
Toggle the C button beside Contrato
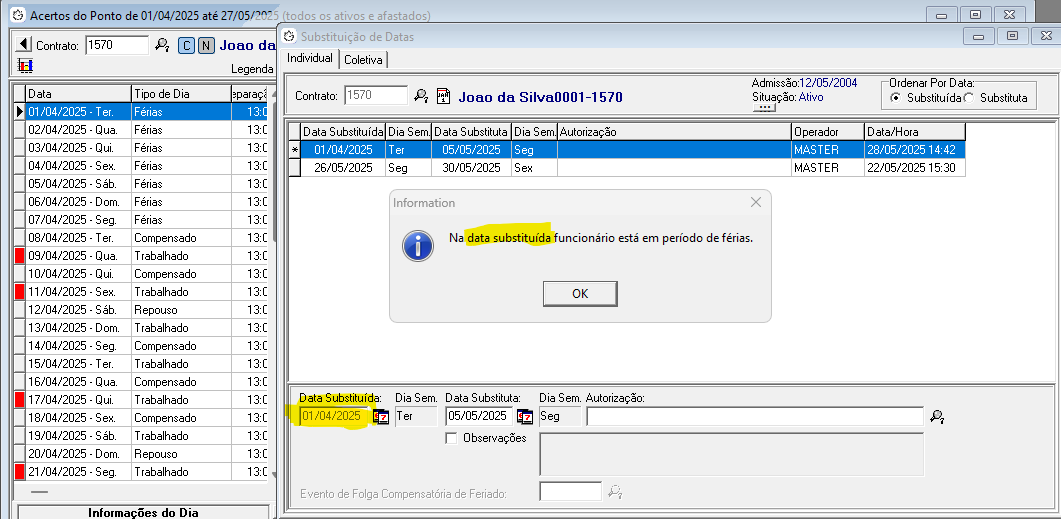186,45
